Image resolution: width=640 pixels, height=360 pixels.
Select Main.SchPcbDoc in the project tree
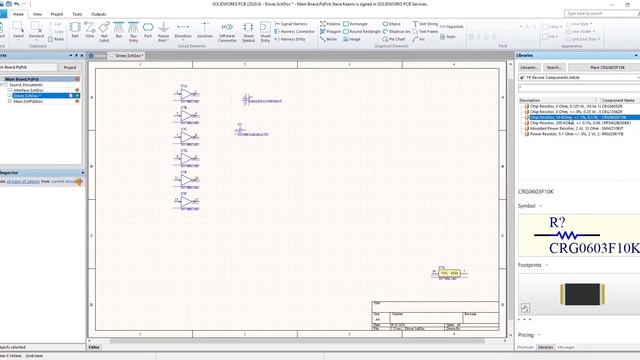pyautogui.click(x=27, y=101)
